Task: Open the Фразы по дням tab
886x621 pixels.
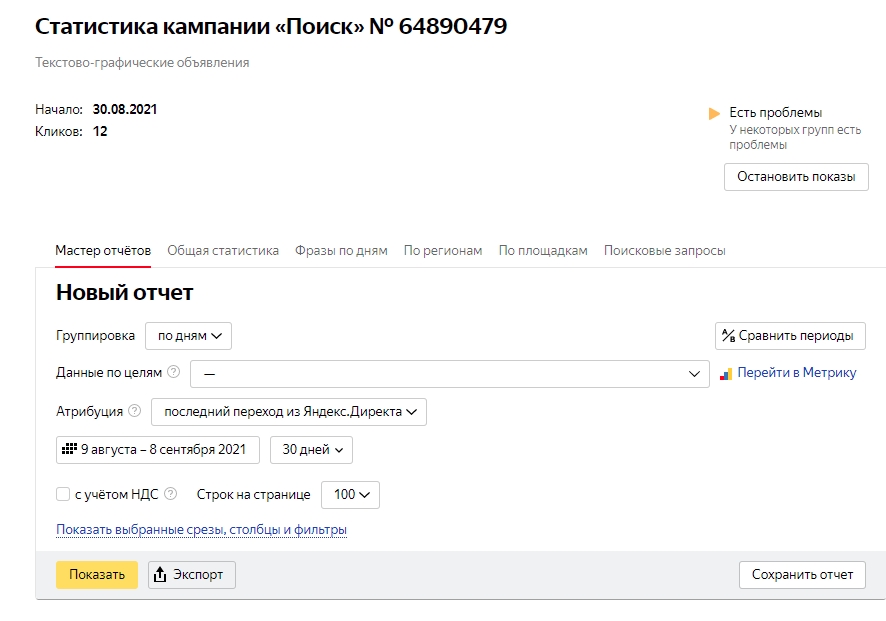Action: [341, 250]
